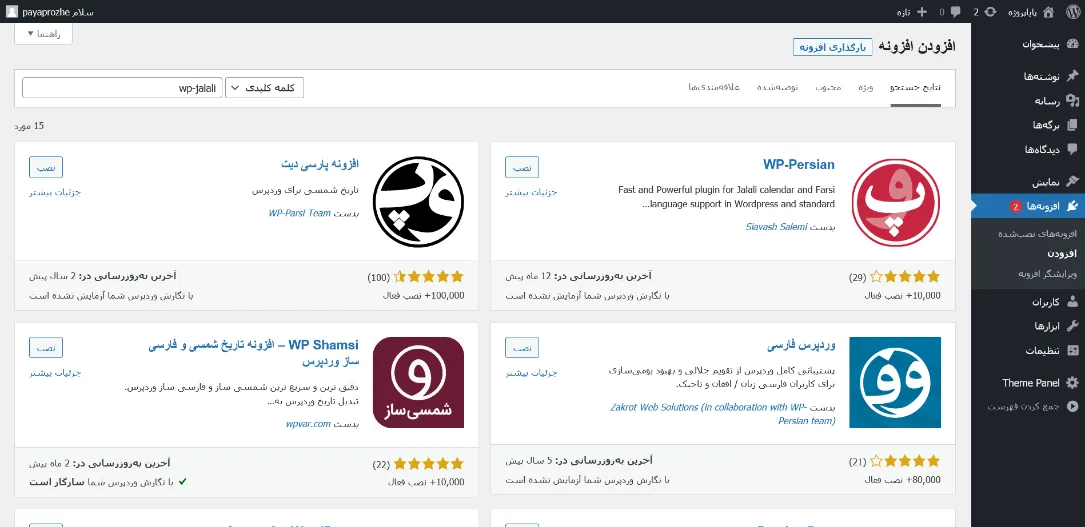Open comments bubble icon in admin bar
The image size is (1085, 527).
[955, 12]
